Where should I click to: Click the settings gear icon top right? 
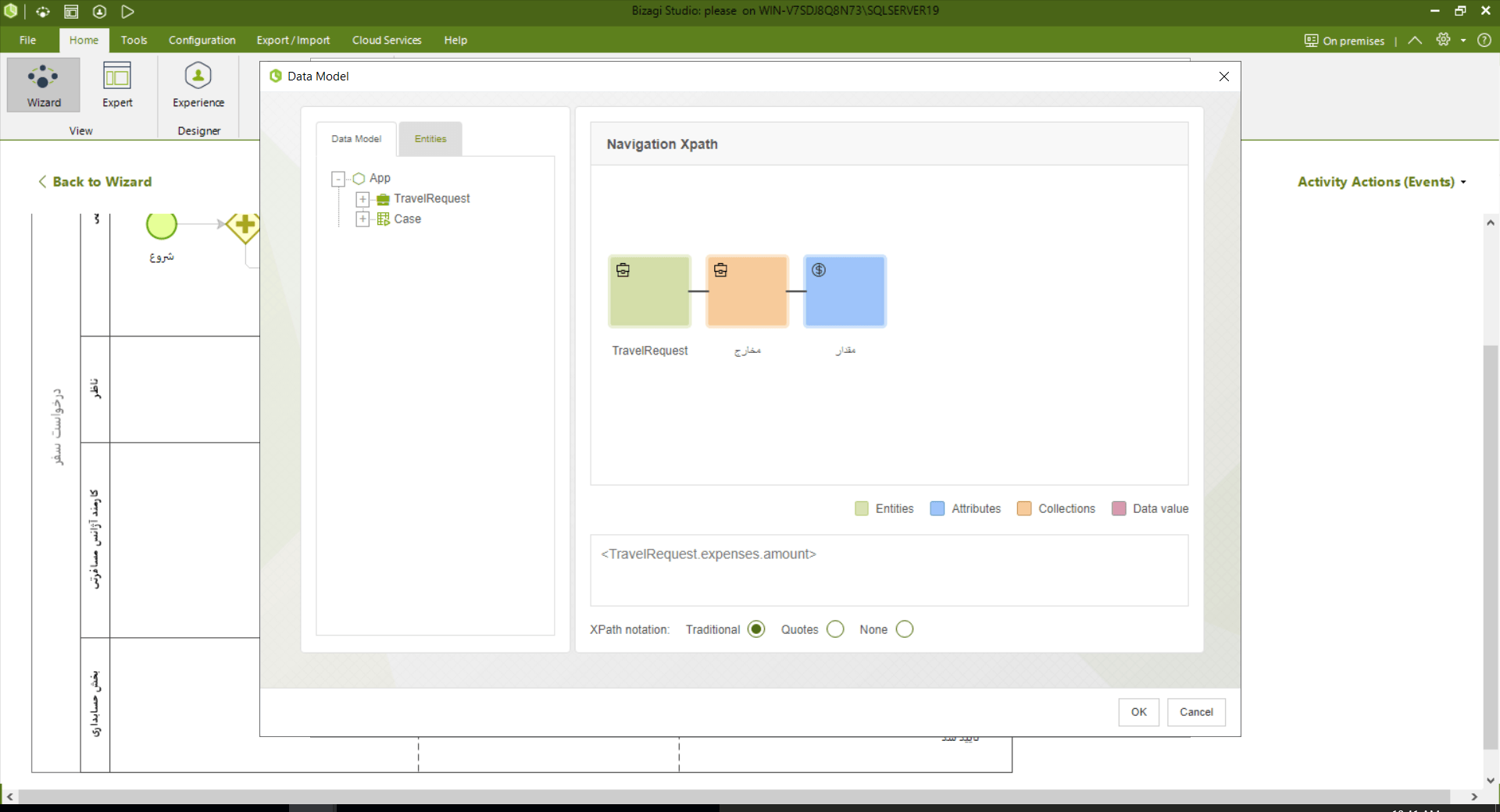click(1443, 40)
